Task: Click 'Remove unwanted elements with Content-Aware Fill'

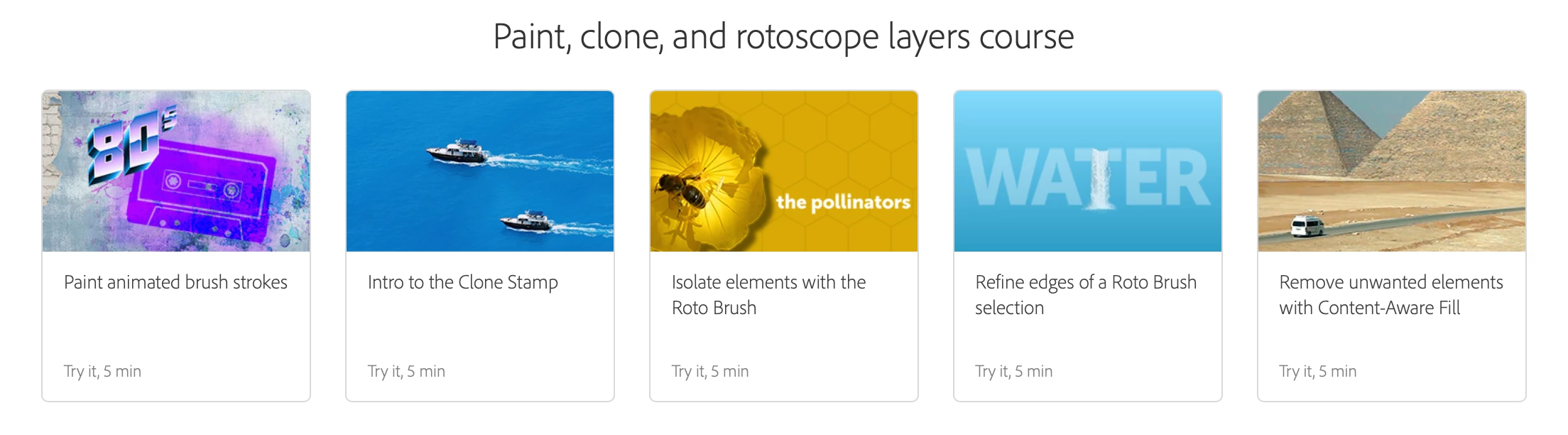Action: pyautogui.click(x=1391, y=295)
